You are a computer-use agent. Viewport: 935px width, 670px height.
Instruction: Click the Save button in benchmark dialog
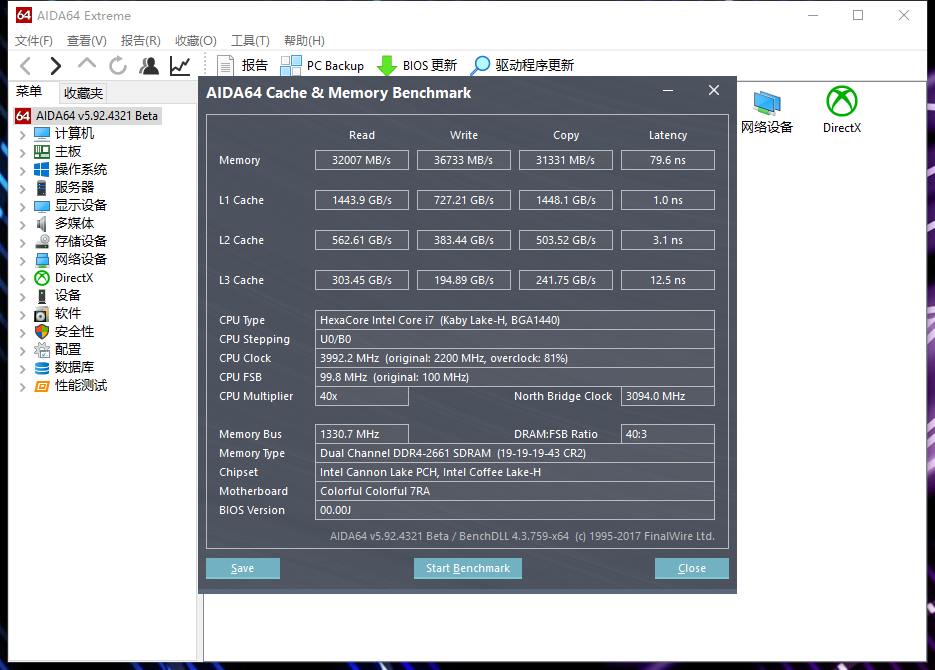pos(243,568)
